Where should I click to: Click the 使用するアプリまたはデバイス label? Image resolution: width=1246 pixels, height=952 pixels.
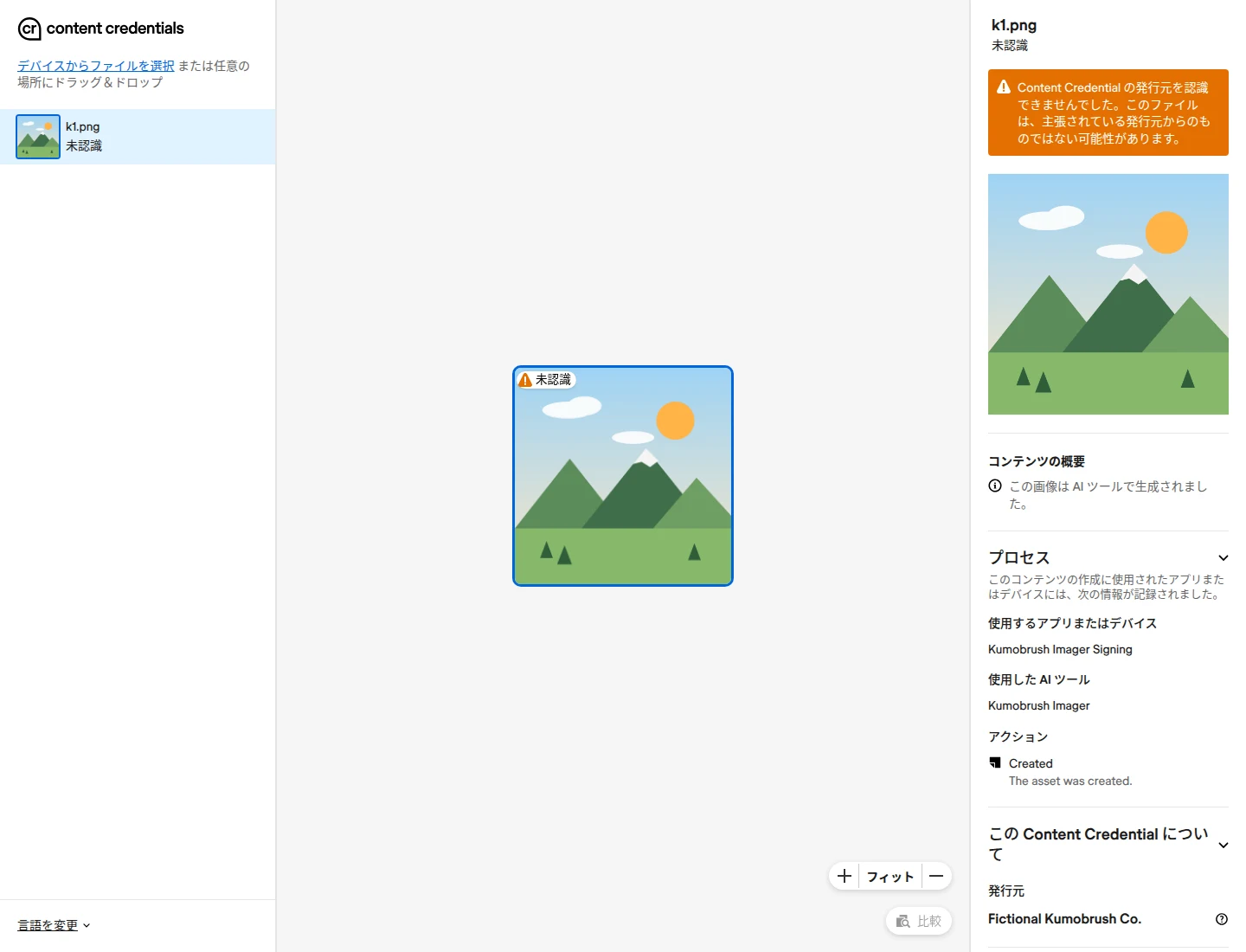pos(1072,623)
